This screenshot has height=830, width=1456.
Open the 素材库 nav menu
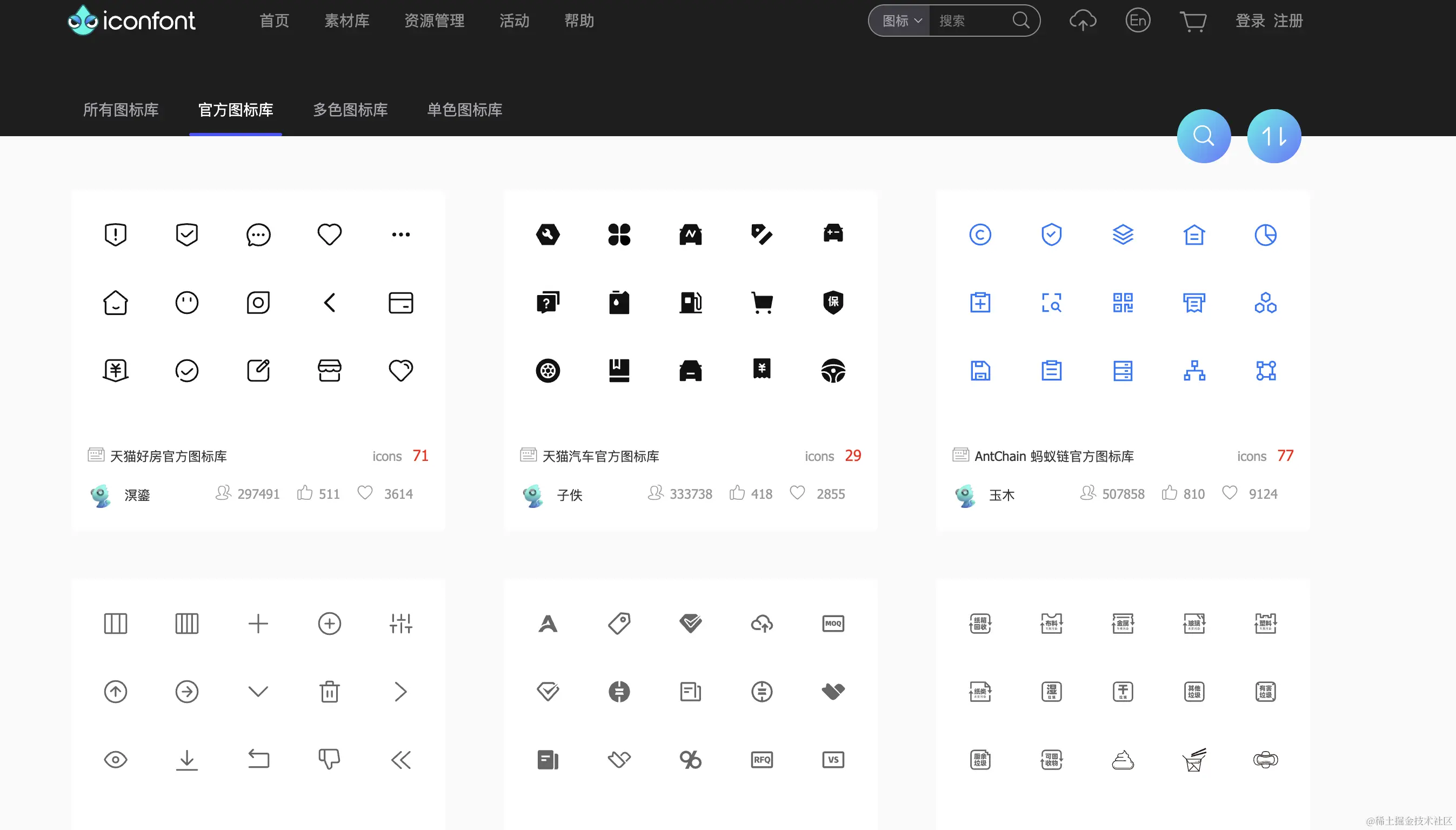[346, 21]
